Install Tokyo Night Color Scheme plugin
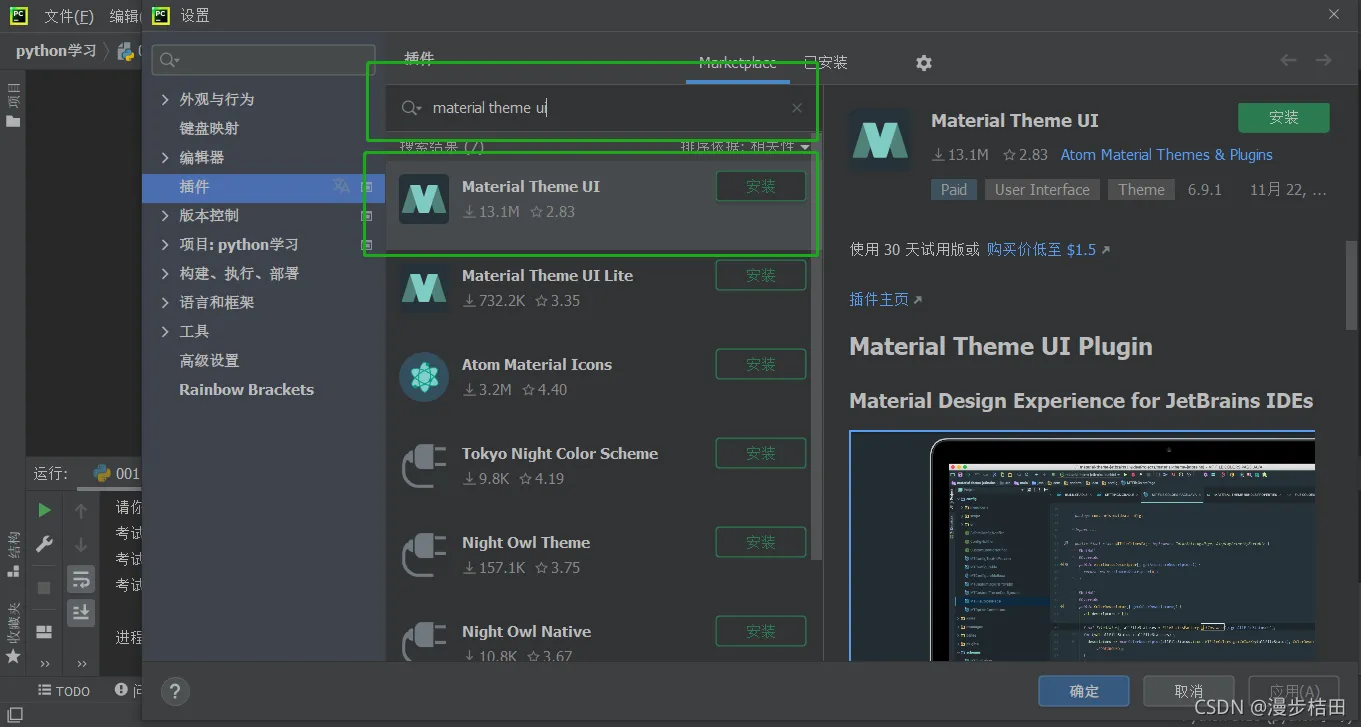1361x727 pixels. (x=761, y=453)
